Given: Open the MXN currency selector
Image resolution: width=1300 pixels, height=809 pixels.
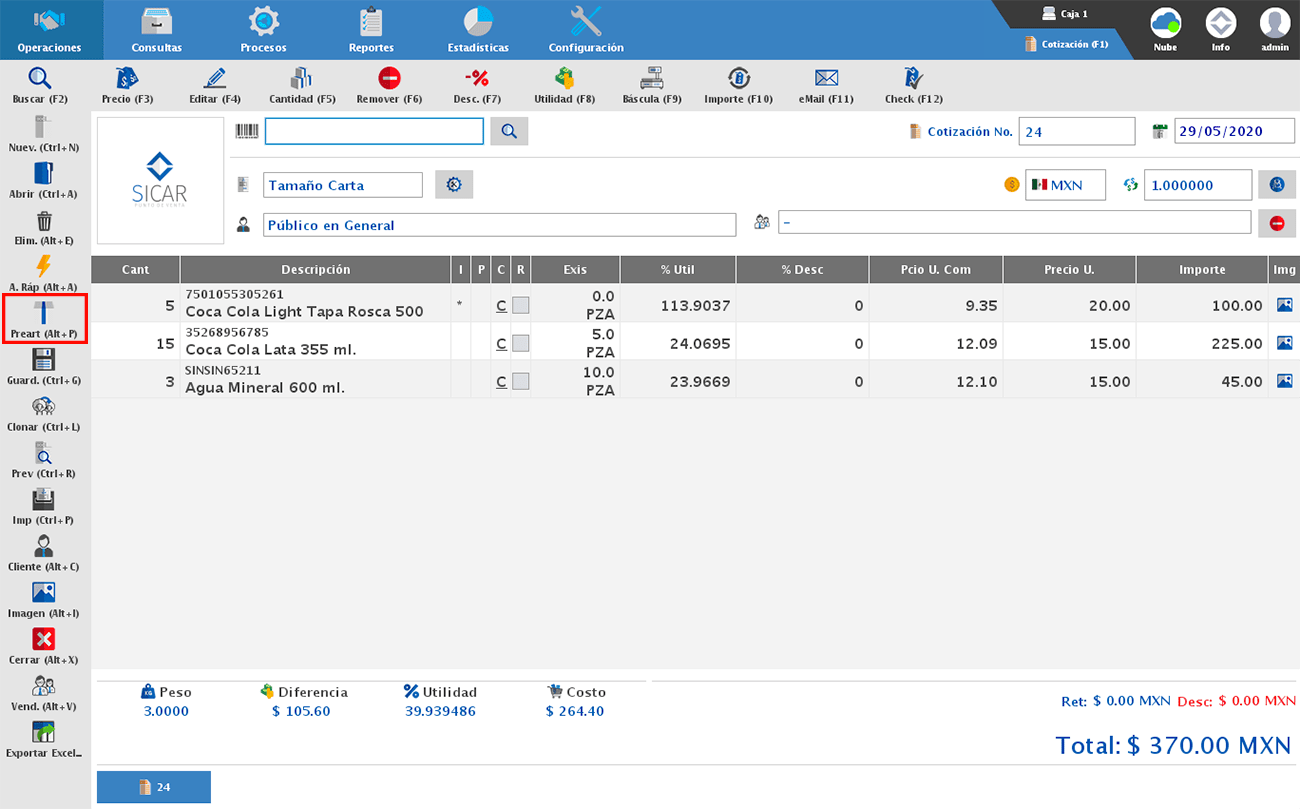Looking at the screenshot, I should pyautogui.click(x=1065, y=185).
